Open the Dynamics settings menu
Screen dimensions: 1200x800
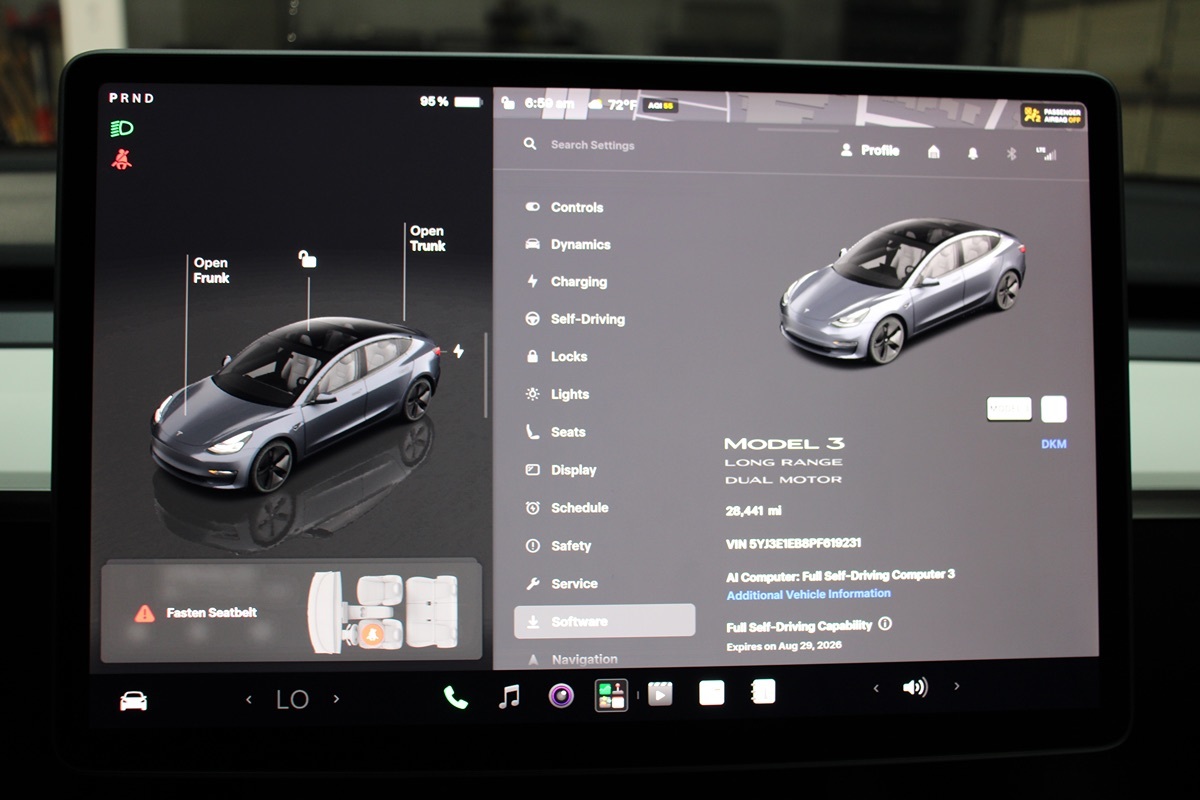click(x=568, y=244)
